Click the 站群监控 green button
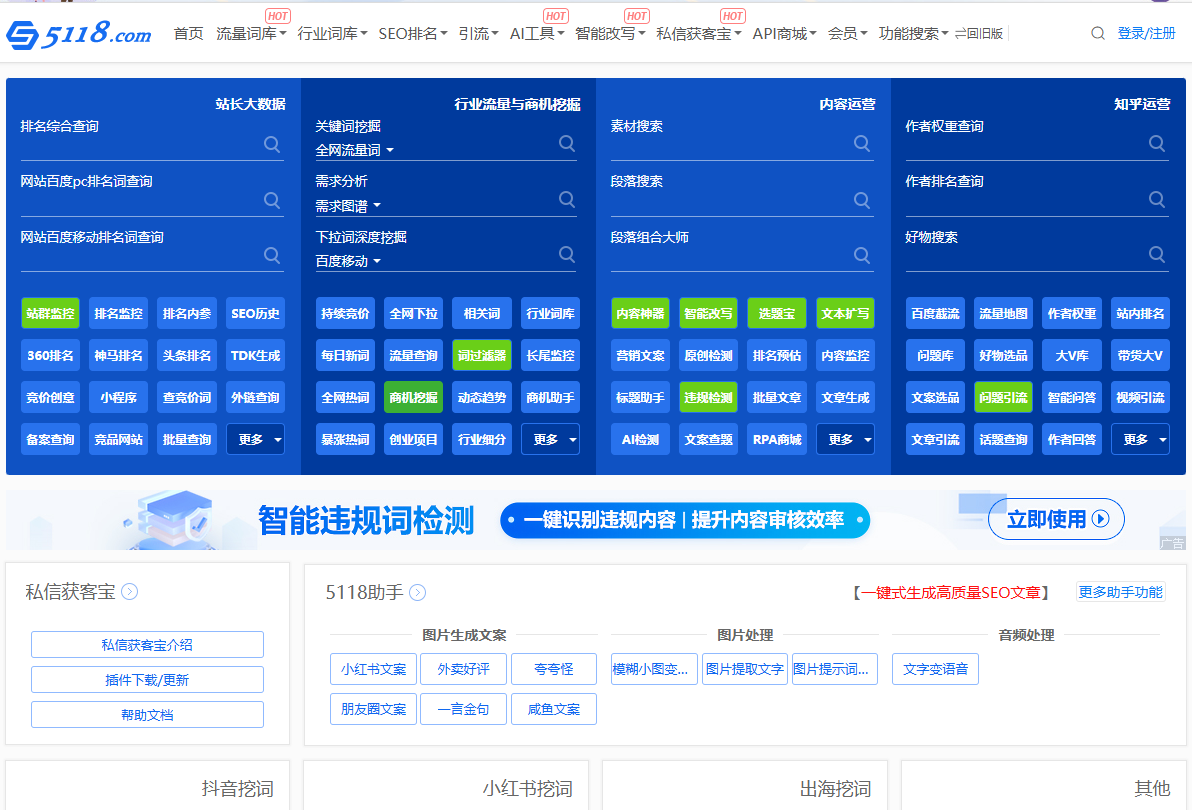 coord(50,313)
